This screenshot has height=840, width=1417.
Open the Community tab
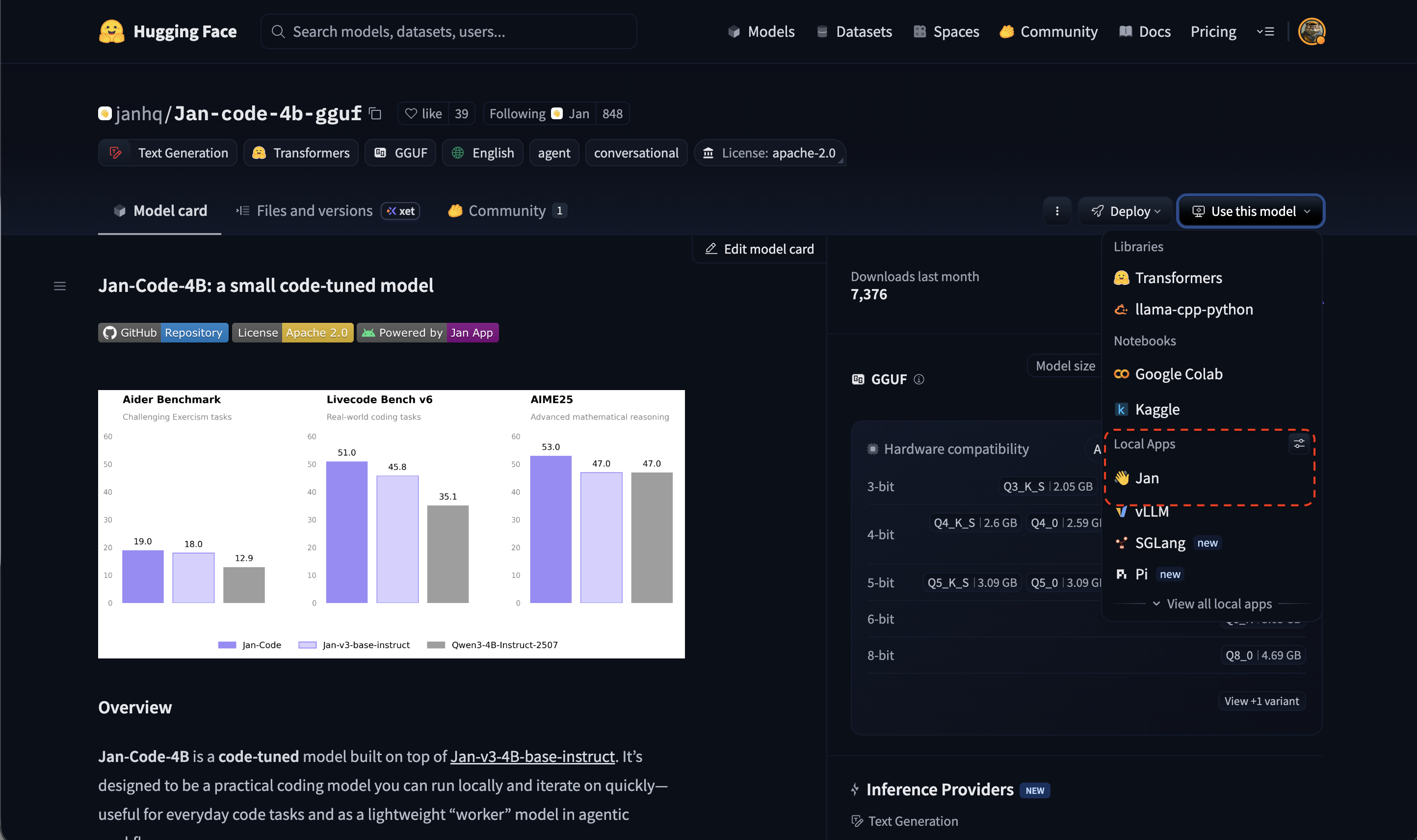click(506, 211)
